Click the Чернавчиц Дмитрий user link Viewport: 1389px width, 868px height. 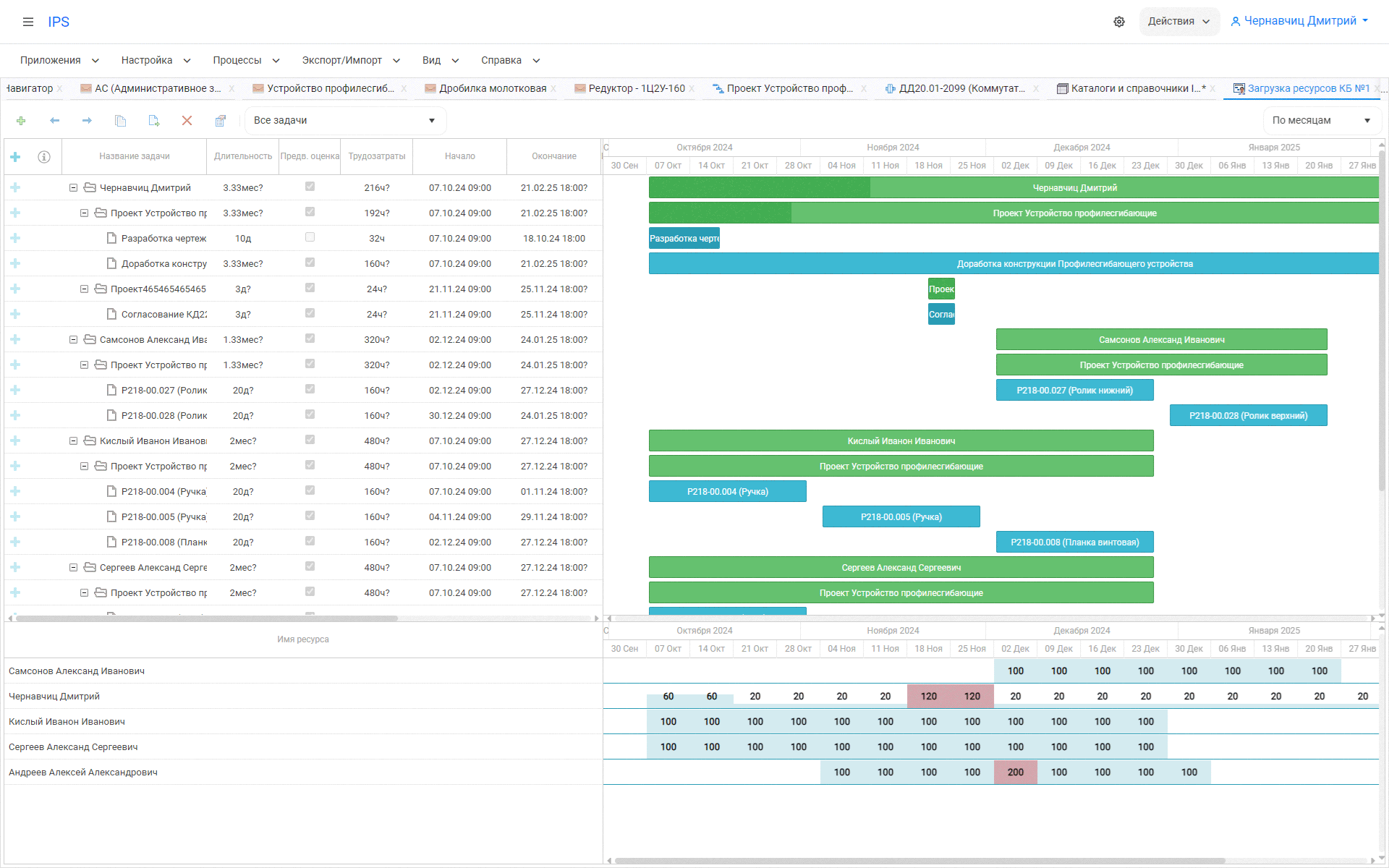[x=1299, y=21]
